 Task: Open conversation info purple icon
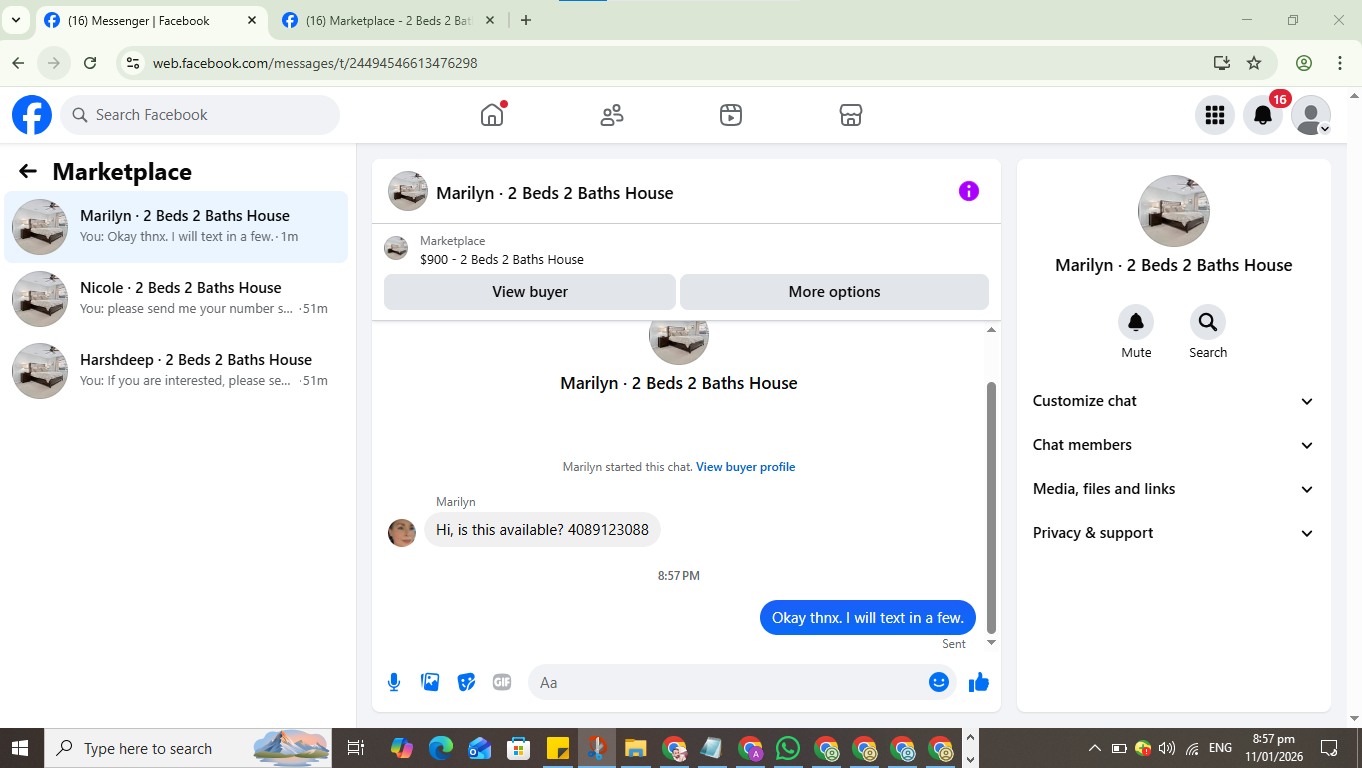coord(969,191)
